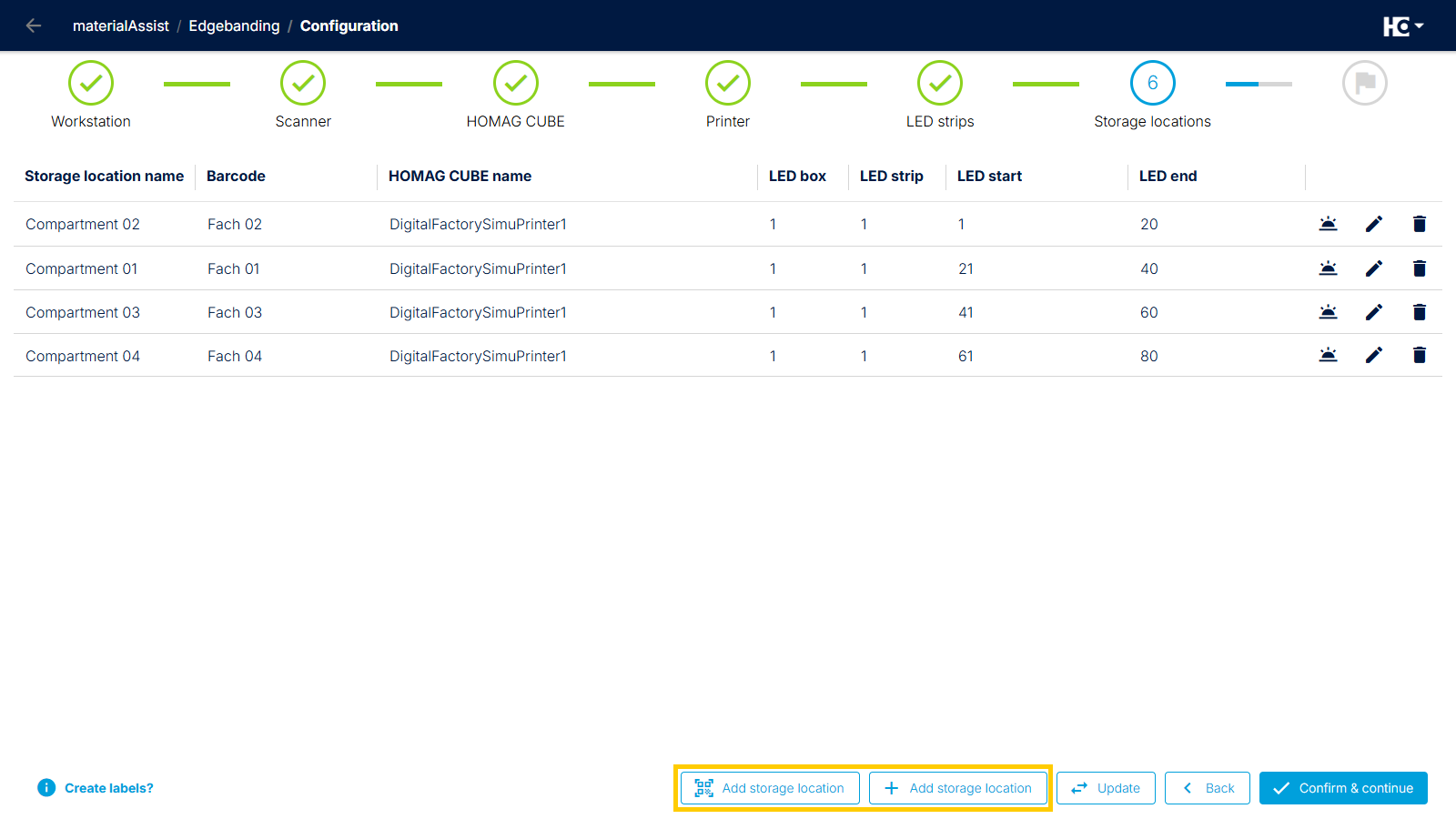Delete Compartment 01 with trash icon
The image size is (1456, 819).
(x=1420, y=268)
